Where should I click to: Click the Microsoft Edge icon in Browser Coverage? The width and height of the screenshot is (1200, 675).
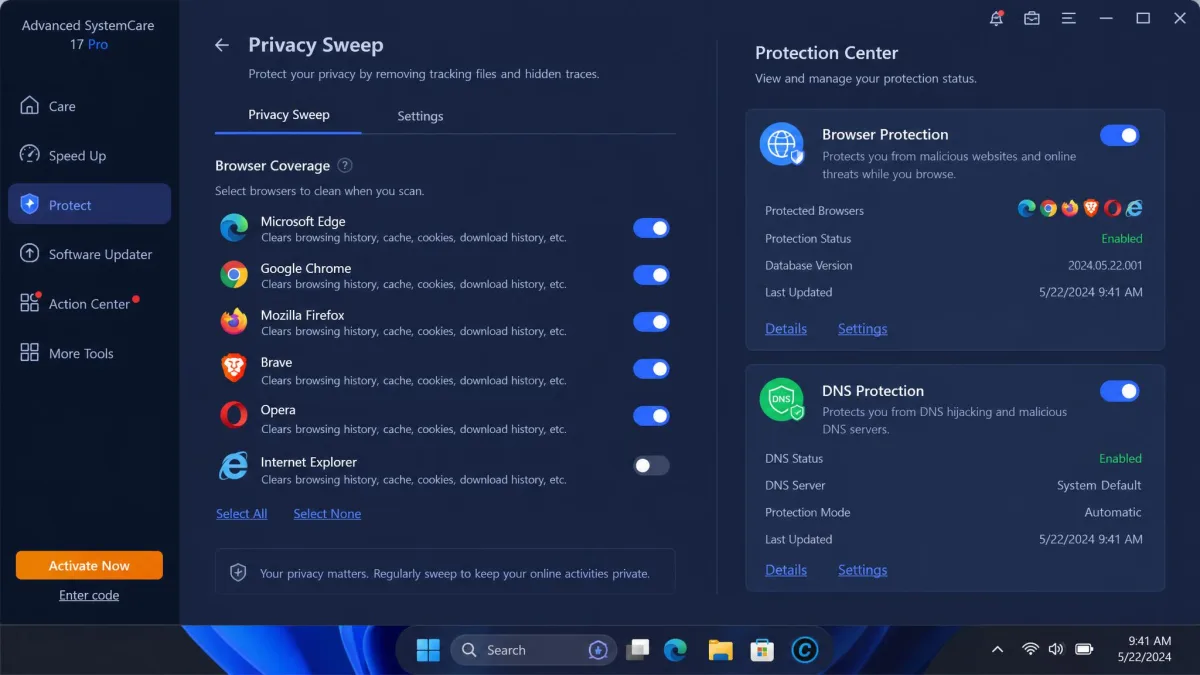tap(234, 228)
